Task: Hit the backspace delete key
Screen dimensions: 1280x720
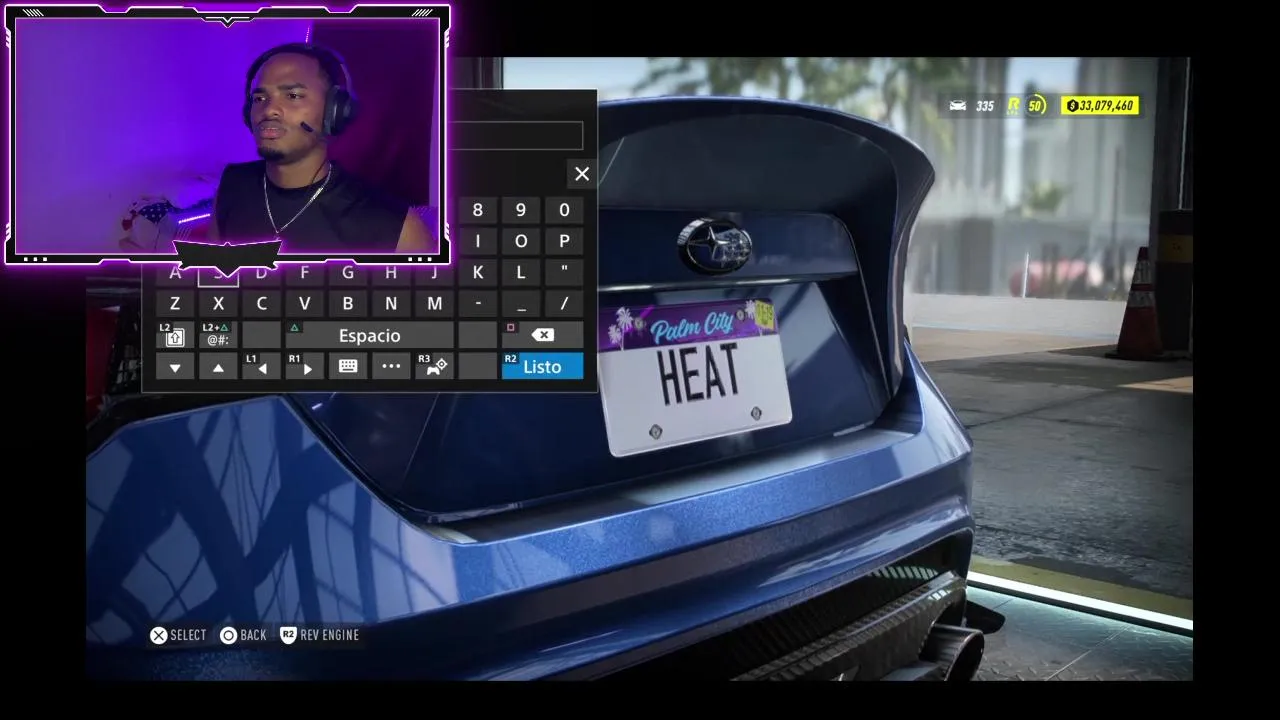Action: click(542, 335)
